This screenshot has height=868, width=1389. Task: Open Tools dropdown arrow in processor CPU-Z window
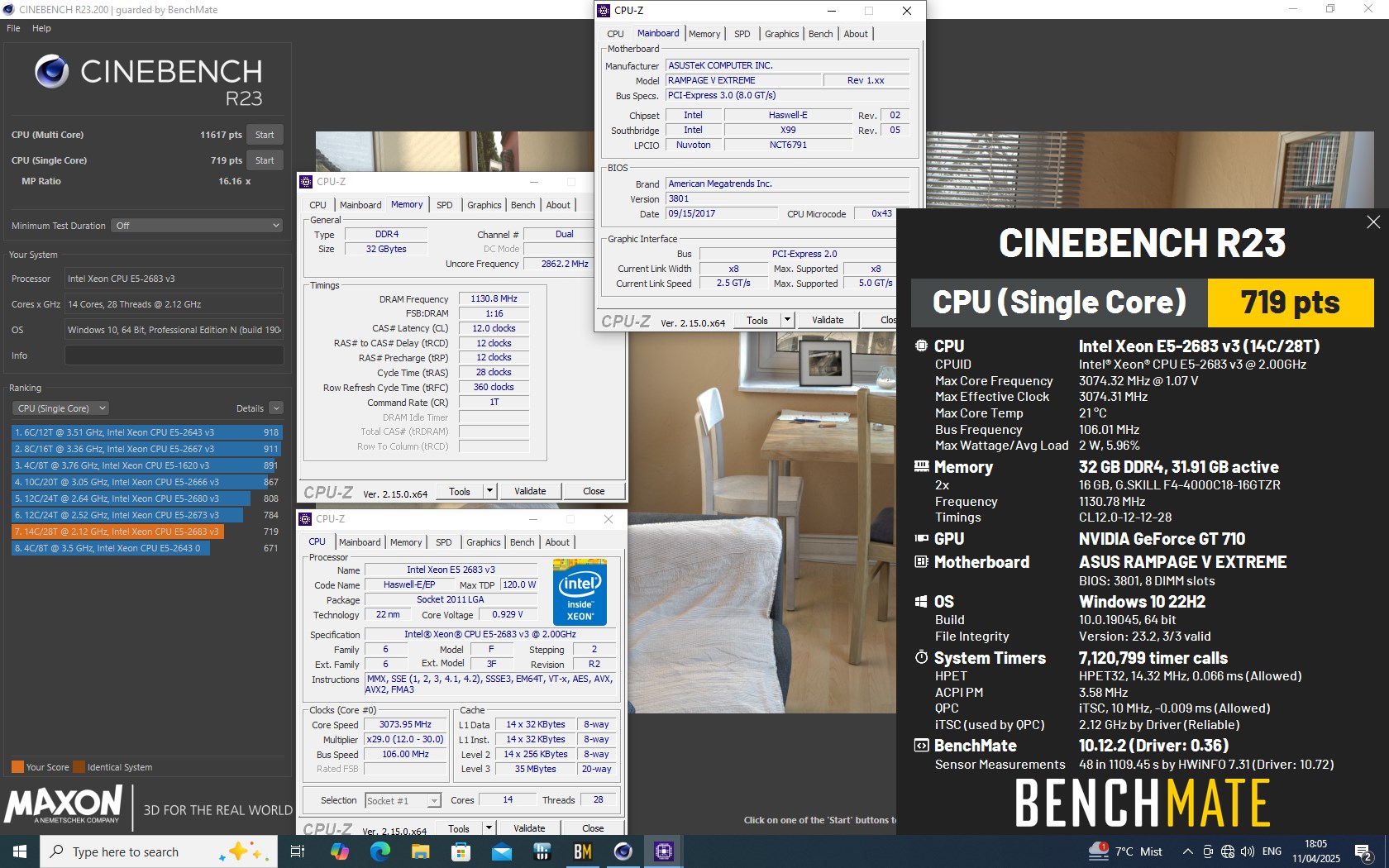click(489, 828)
